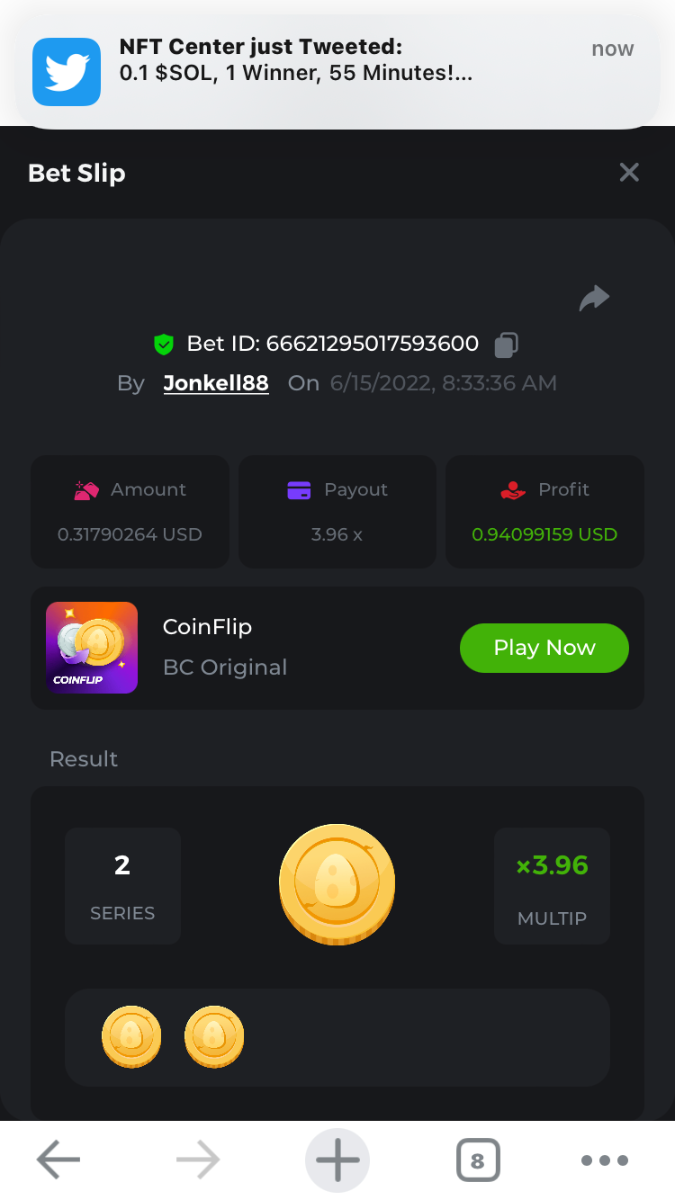This screenshot has width=675, height=1200.
Task: Close the Bet Slip panel
Action: (629, 173)
